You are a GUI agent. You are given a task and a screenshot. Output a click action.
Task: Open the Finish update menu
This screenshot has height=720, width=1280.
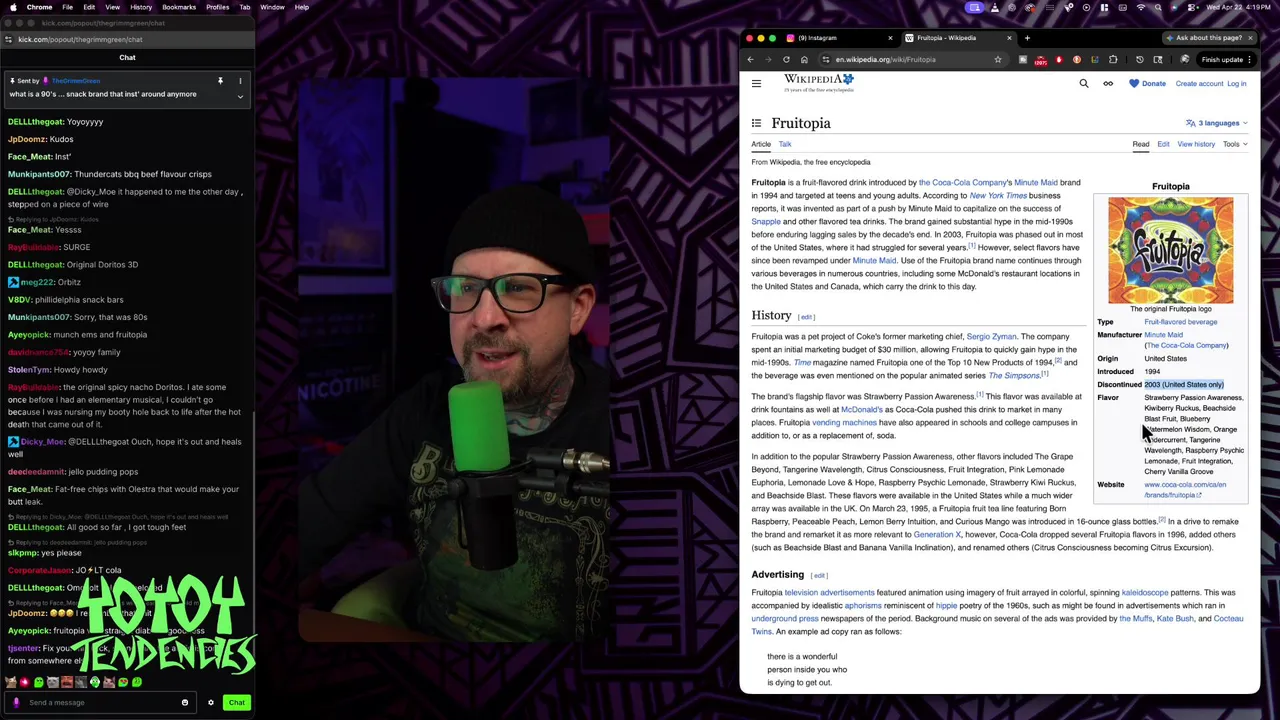[1227, 59]
